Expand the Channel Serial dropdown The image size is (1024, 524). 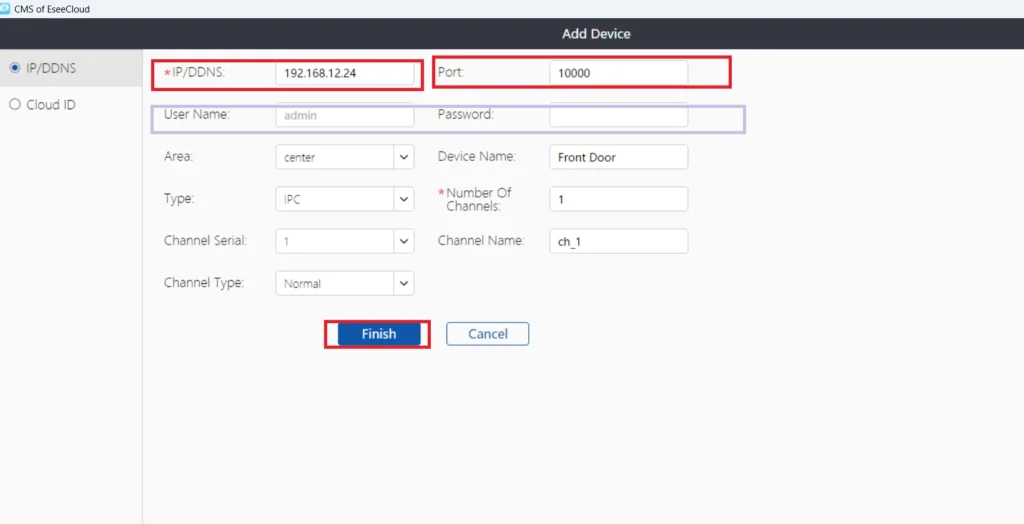[403, 241]
